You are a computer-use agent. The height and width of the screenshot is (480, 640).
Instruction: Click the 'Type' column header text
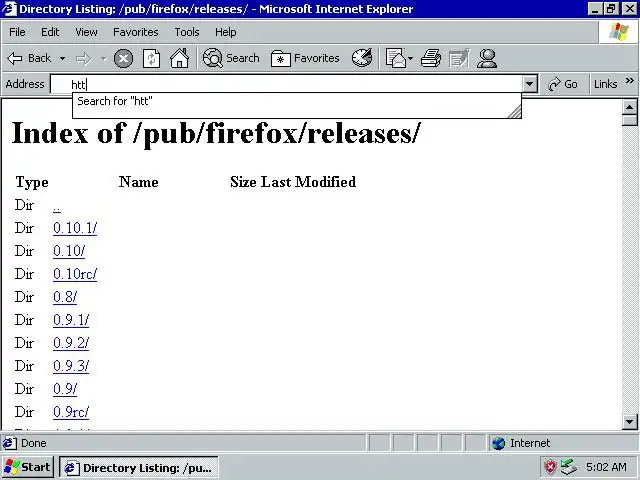[x=32, y=182]
